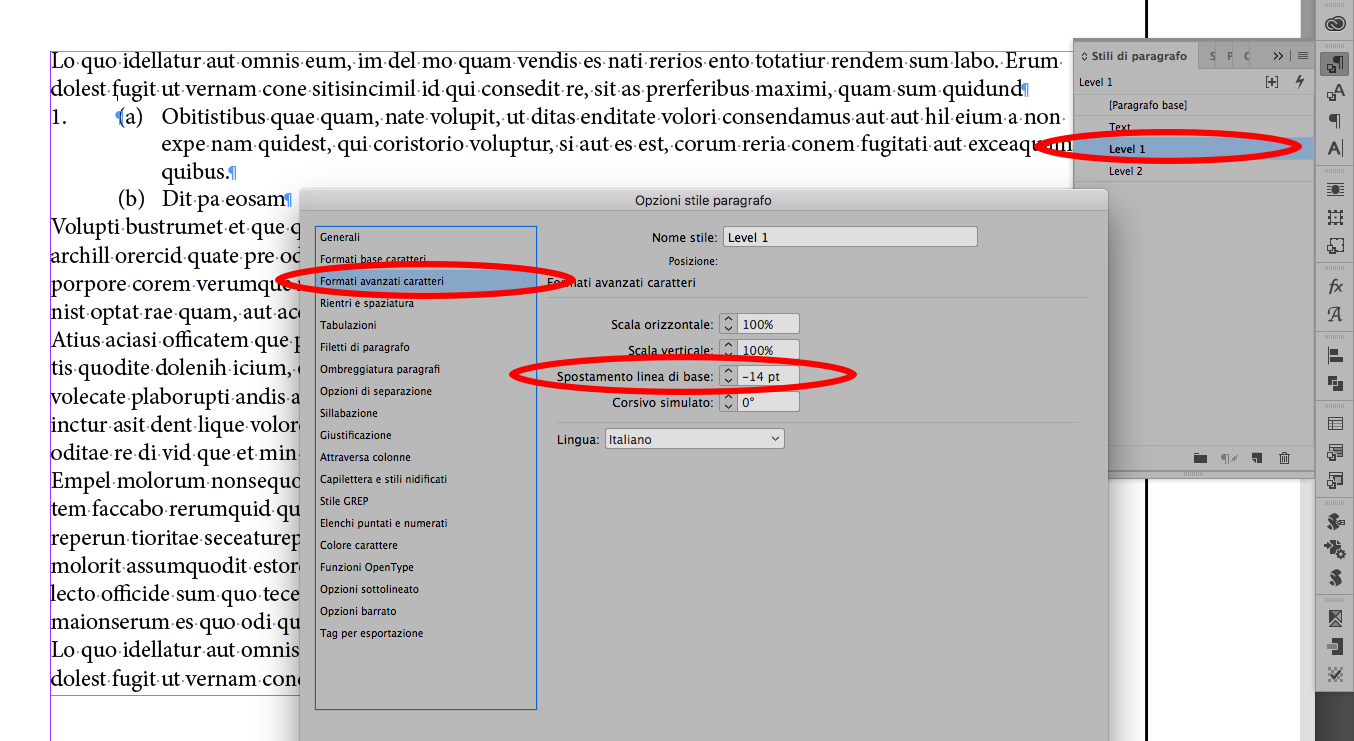Select Tabulazioni category
1354x741 pixels.
coord(425,325)
